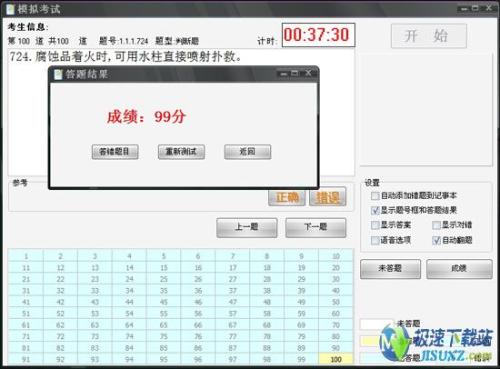Click the 成绩：99分 score text
Screen dimensions: 500x369
(x=146, y=117)
